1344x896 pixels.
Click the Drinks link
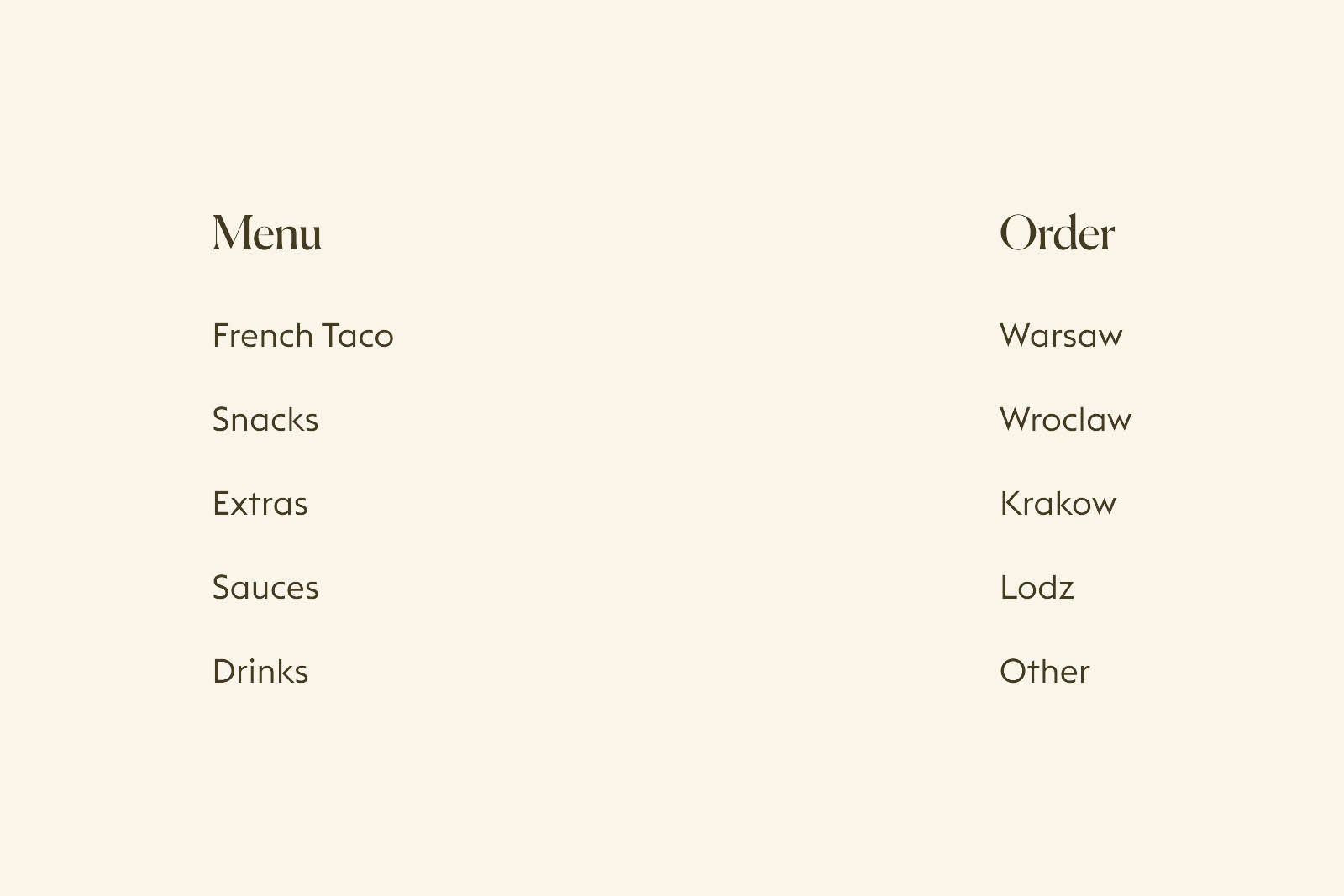pos(260,672)
